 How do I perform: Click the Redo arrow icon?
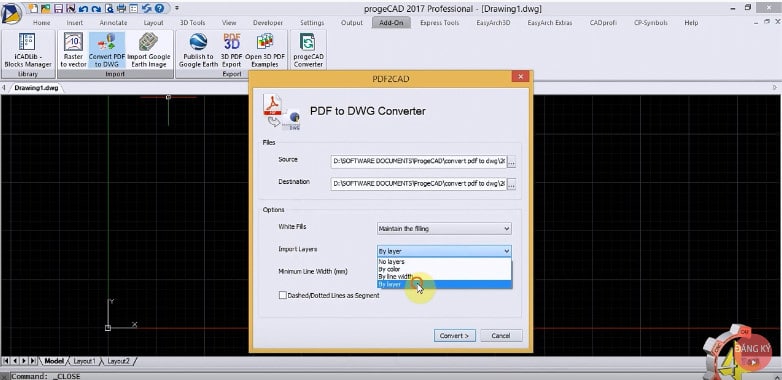[x=96, y=8]
